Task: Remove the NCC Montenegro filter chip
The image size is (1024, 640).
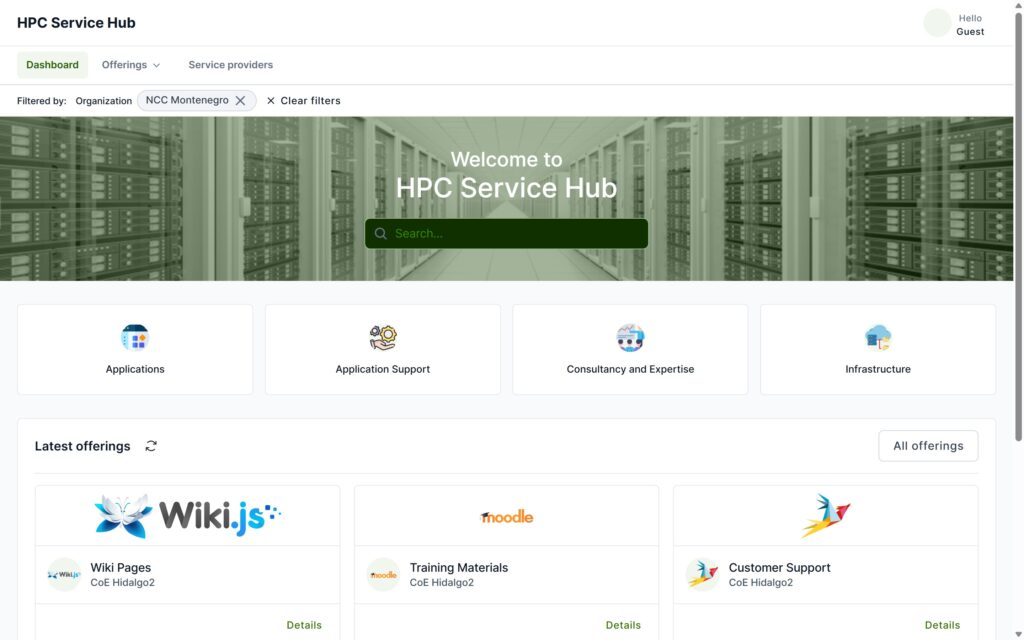Action: pos(240,101)
